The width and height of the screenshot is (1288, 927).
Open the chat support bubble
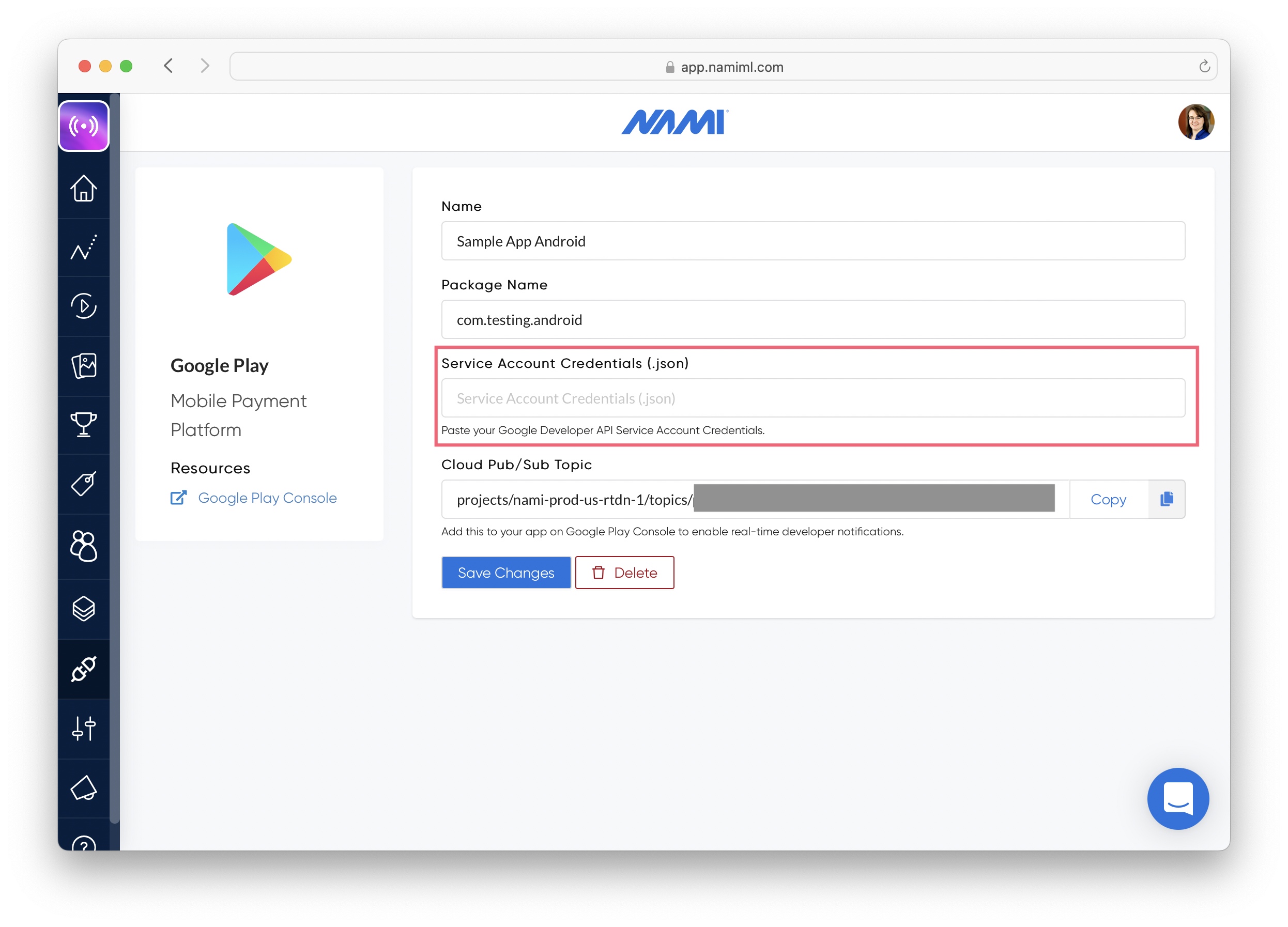[1177, 799]
